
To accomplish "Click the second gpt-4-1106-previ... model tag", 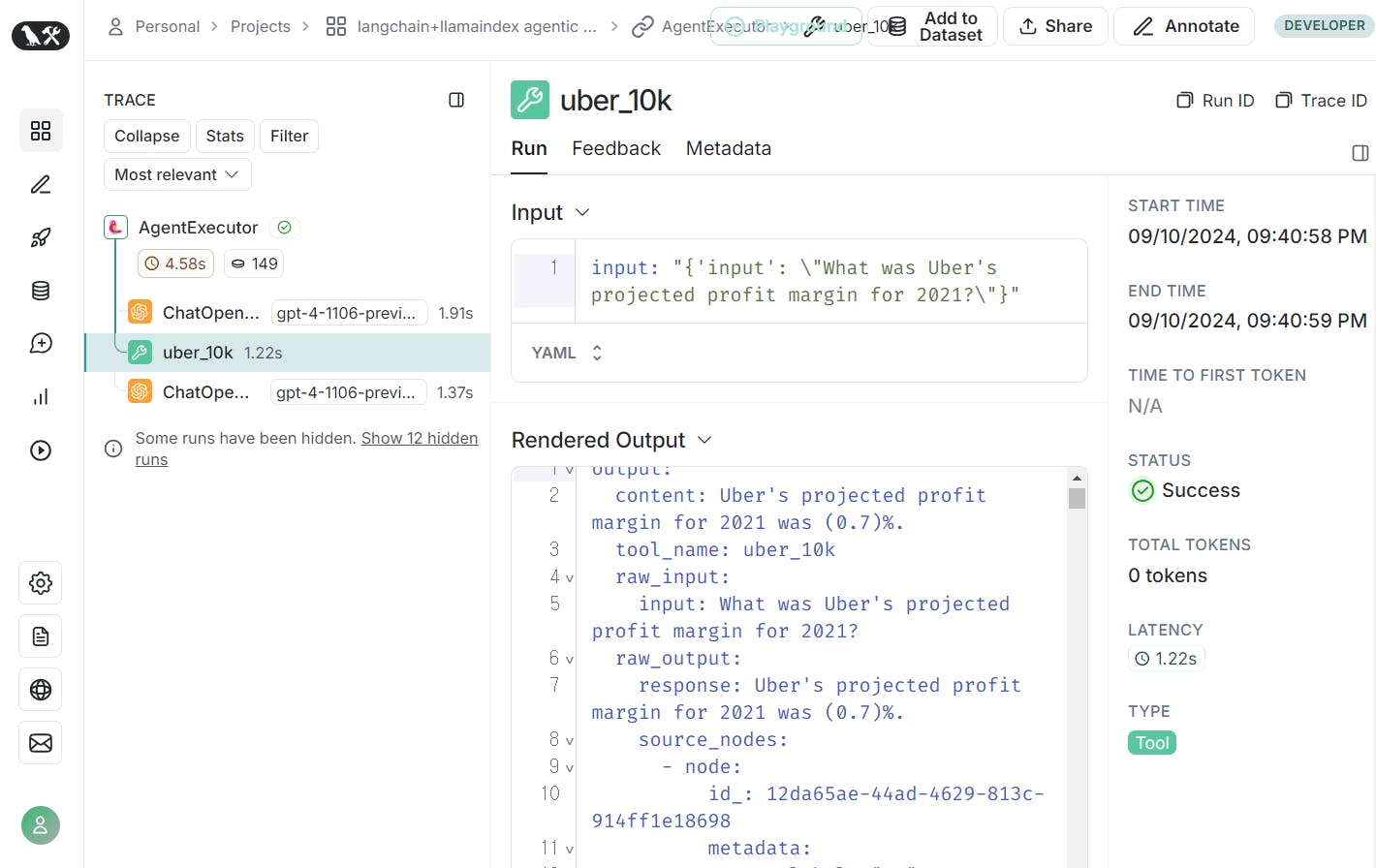I will 349,392.
